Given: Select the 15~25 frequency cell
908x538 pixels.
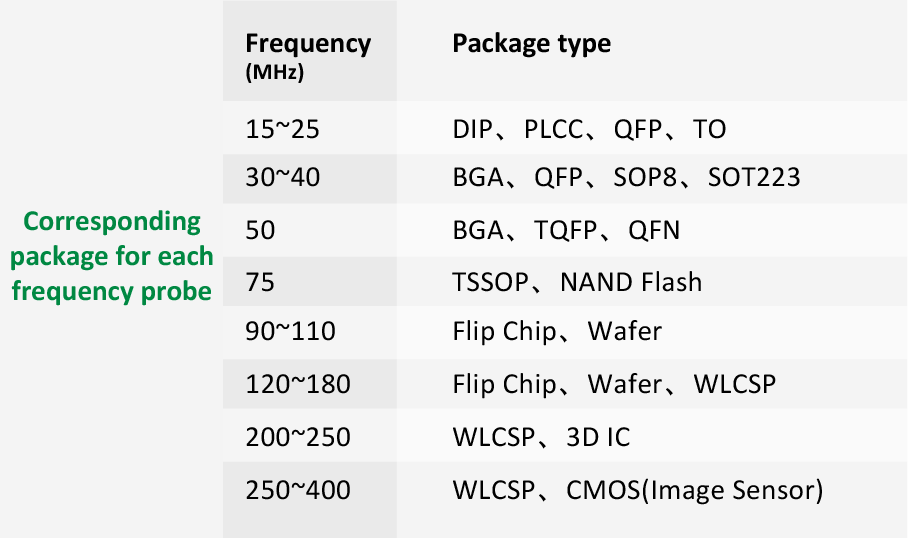Looking at the screenshot, I should coord(282,129).
